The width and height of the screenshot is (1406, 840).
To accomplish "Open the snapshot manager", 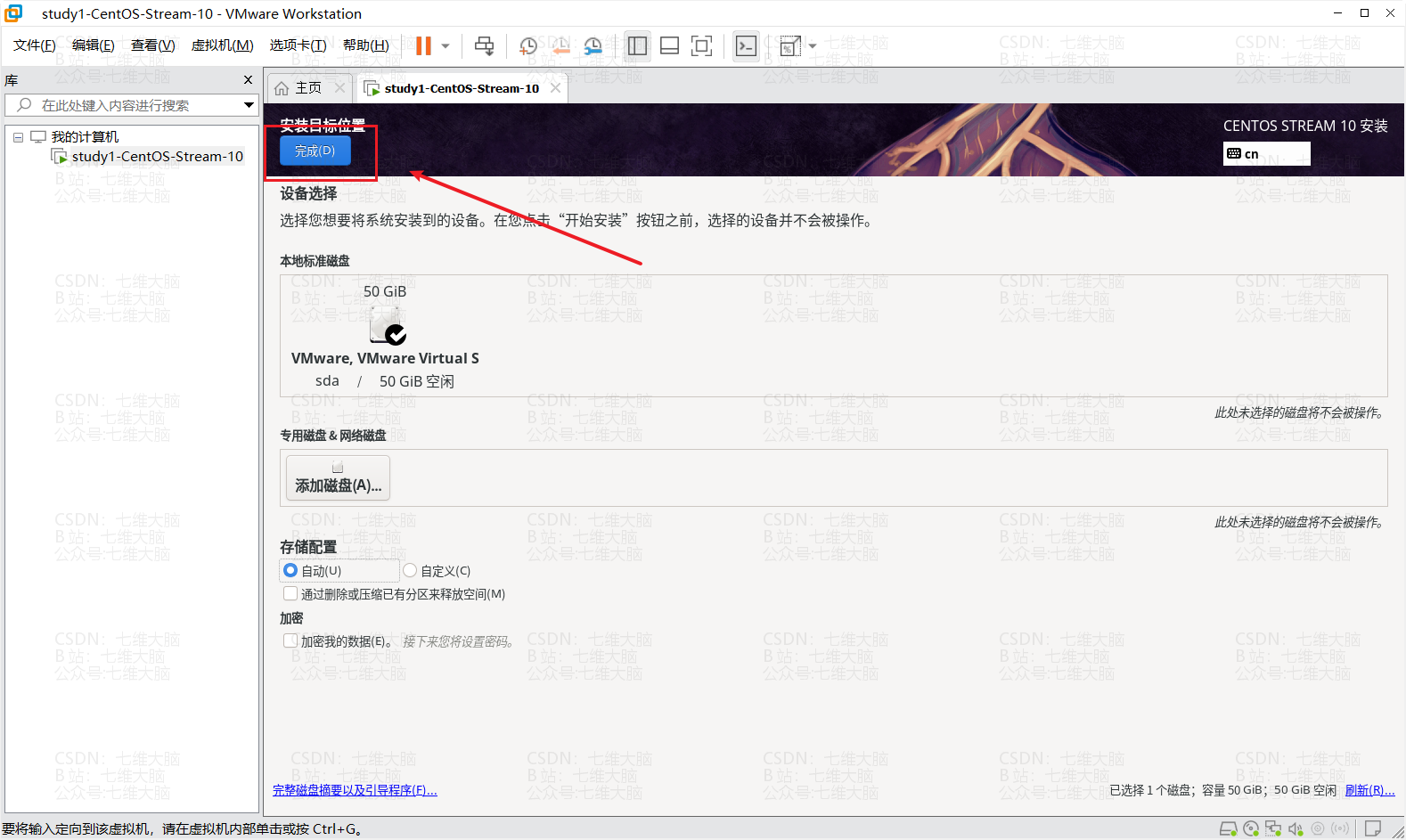I will [x=593, y=45].
